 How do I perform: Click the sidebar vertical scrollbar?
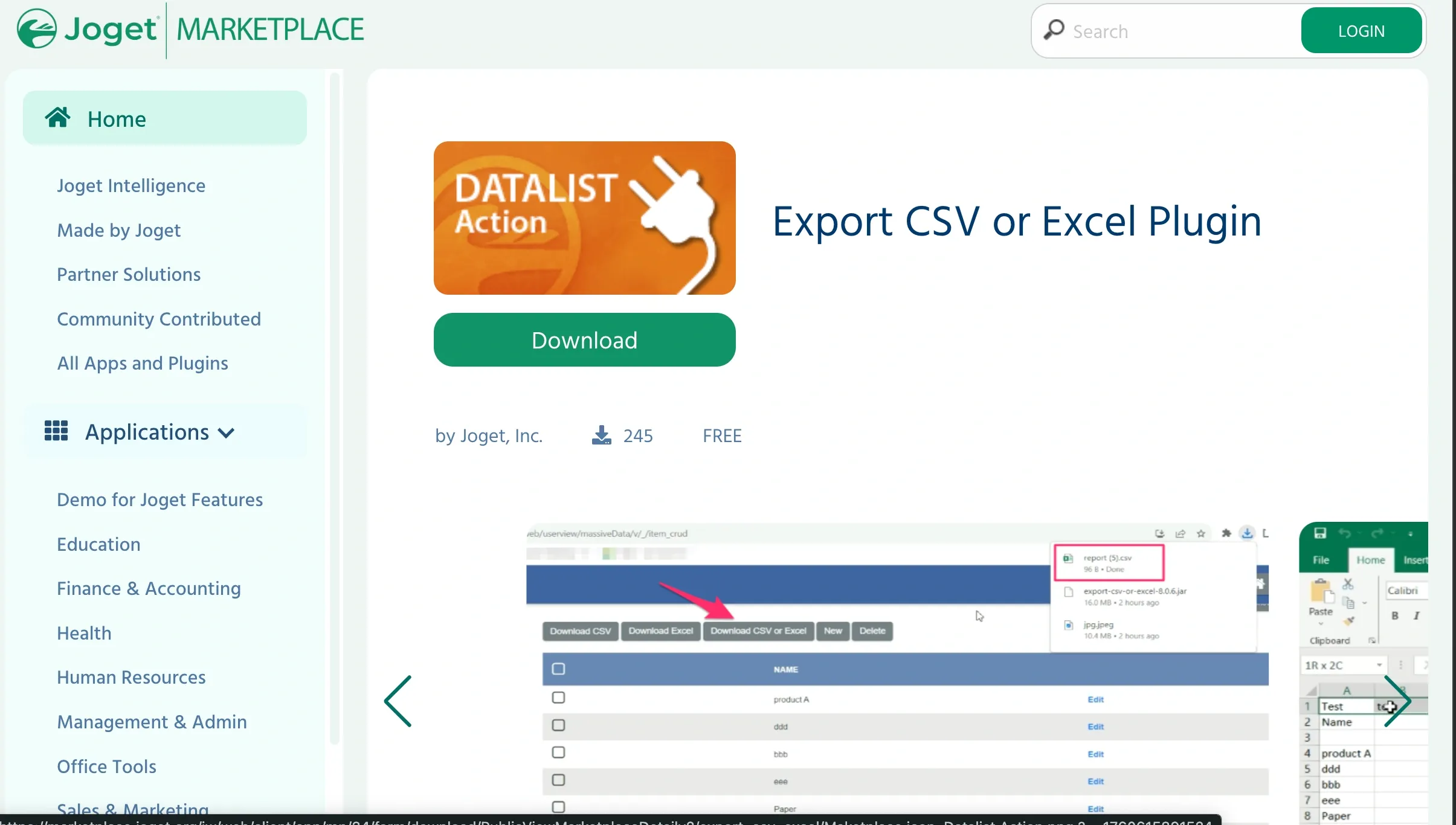click(x=334, y=408)
